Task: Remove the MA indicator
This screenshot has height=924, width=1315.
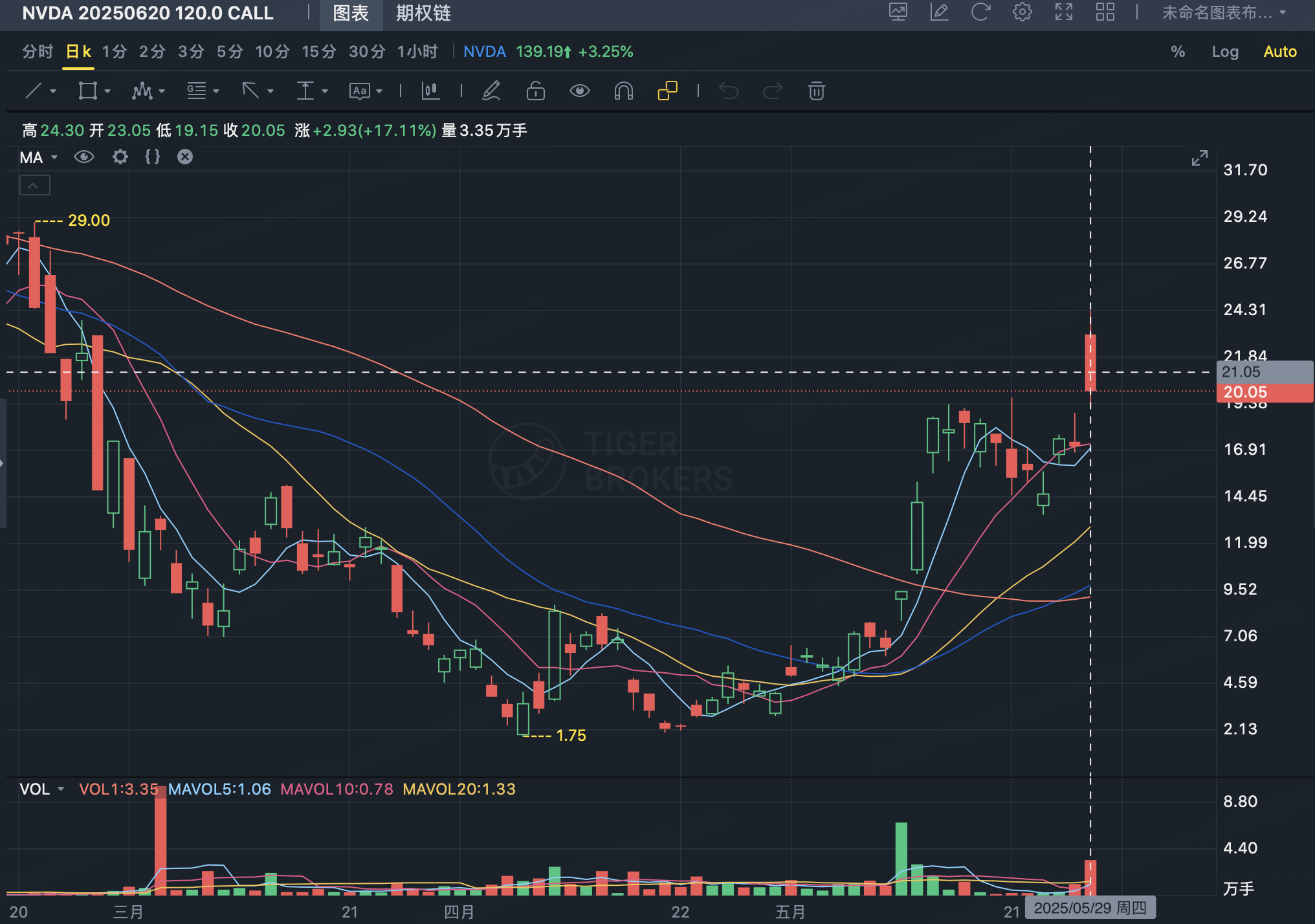Action: click(185, 157)
